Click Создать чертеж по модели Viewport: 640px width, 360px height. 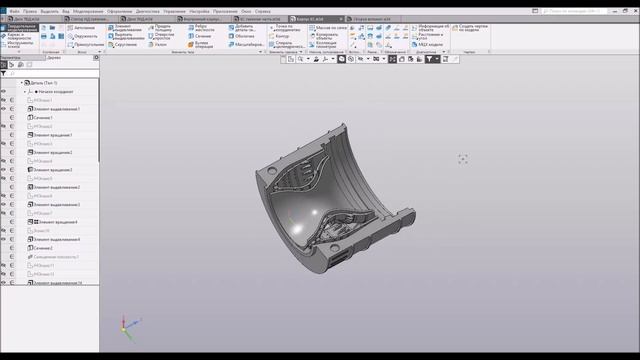pos(470,28)
